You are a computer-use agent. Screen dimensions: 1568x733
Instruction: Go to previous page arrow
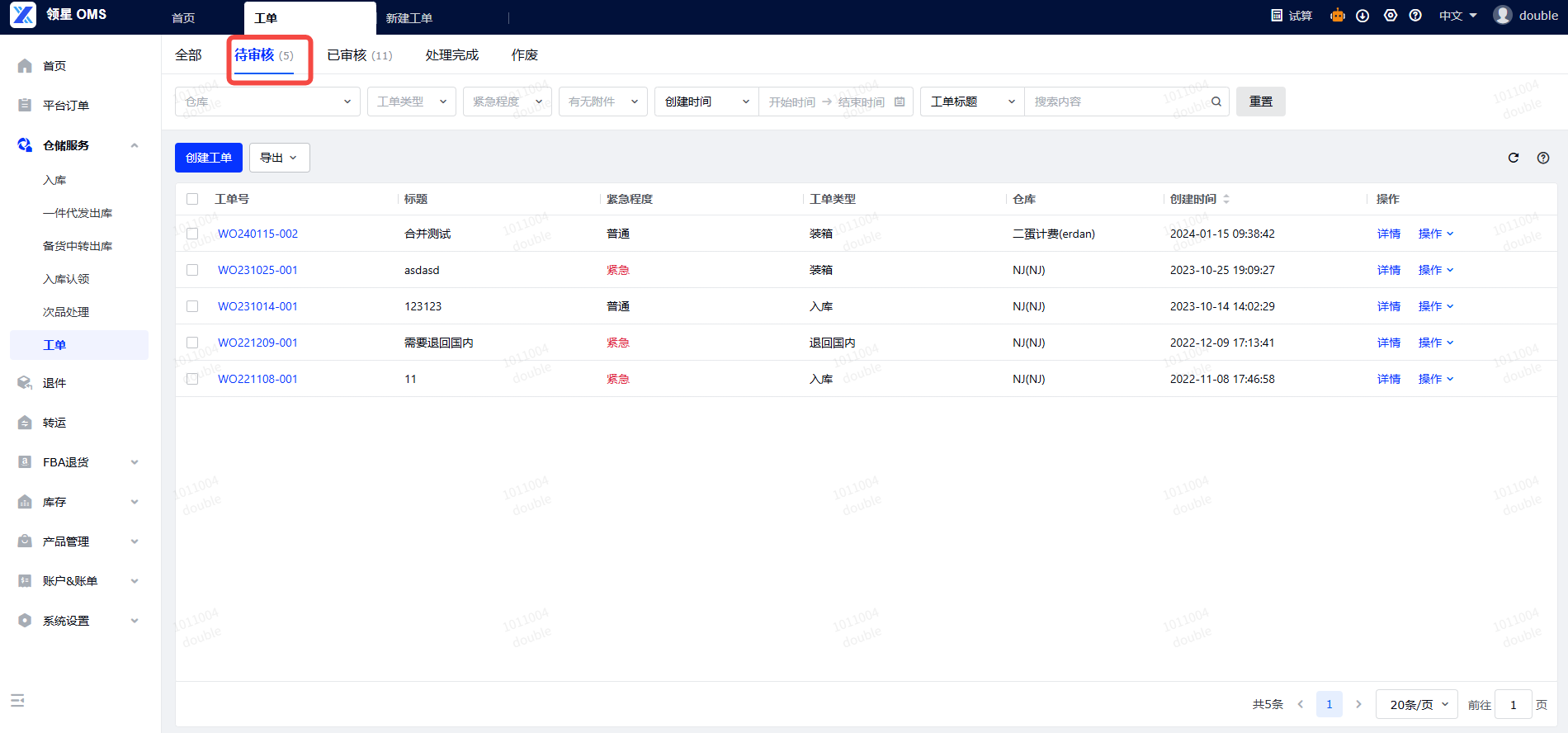click(1301, 704)
